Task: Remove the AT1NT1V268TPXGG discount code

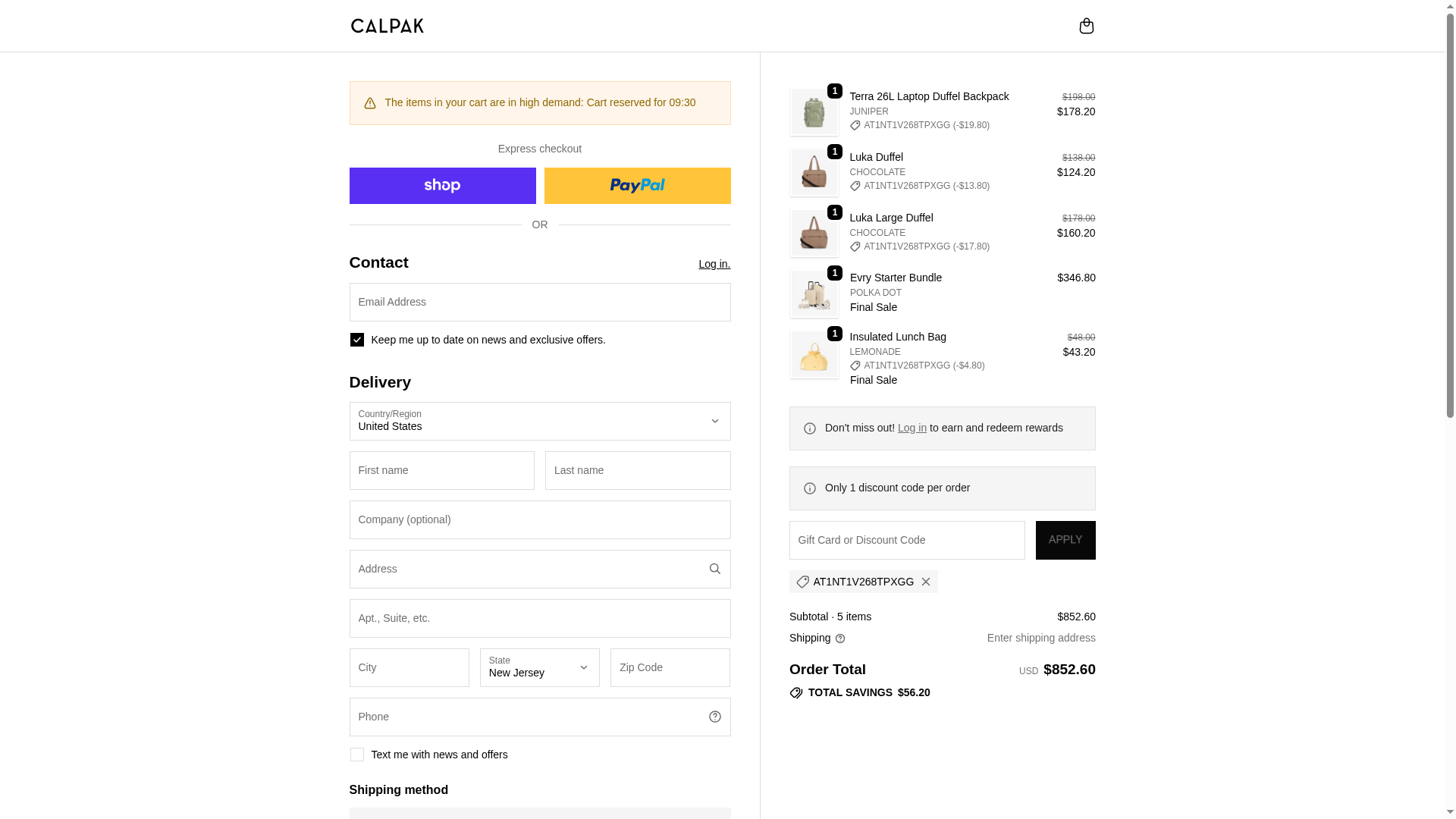Action: pos(926,582)
